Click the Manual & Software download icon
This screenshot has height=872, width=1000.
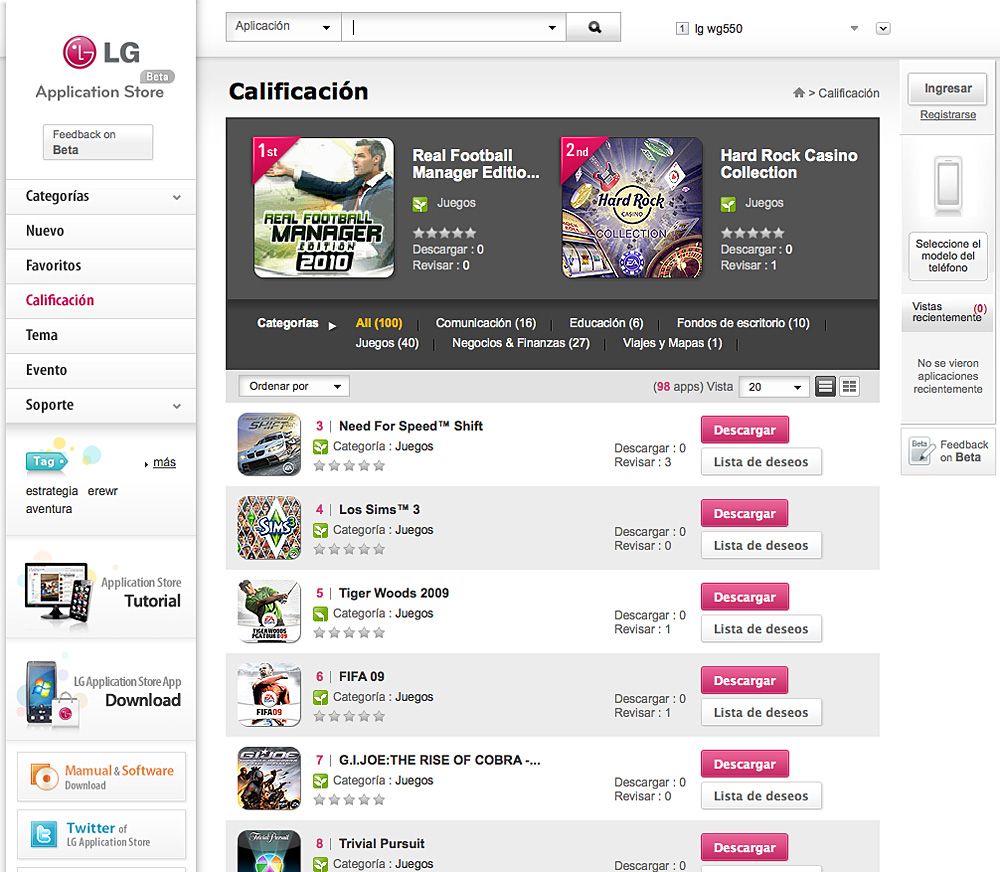(45, 776)
